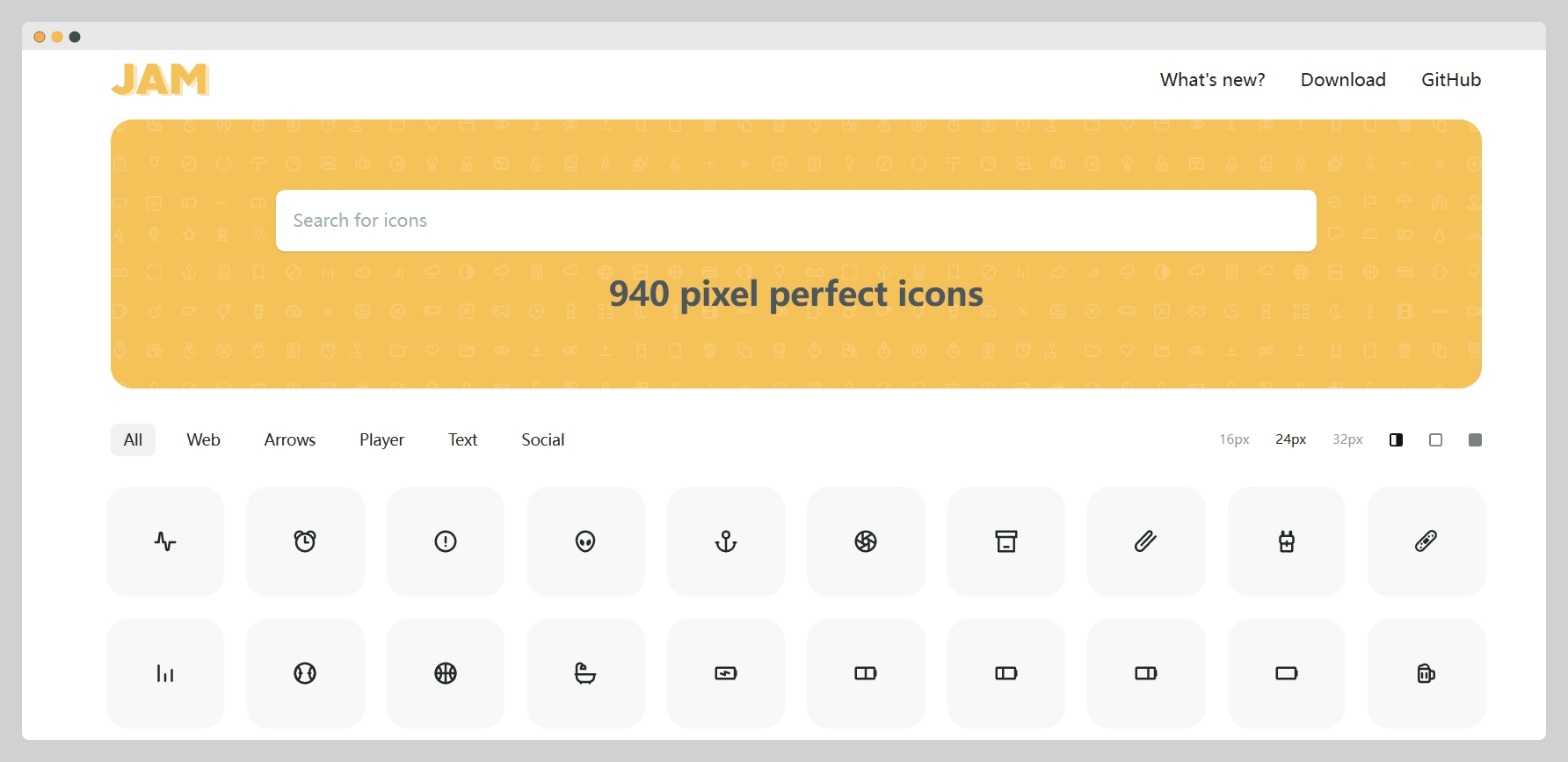Toggle the outline-only style square

[x=1435, y=439]
